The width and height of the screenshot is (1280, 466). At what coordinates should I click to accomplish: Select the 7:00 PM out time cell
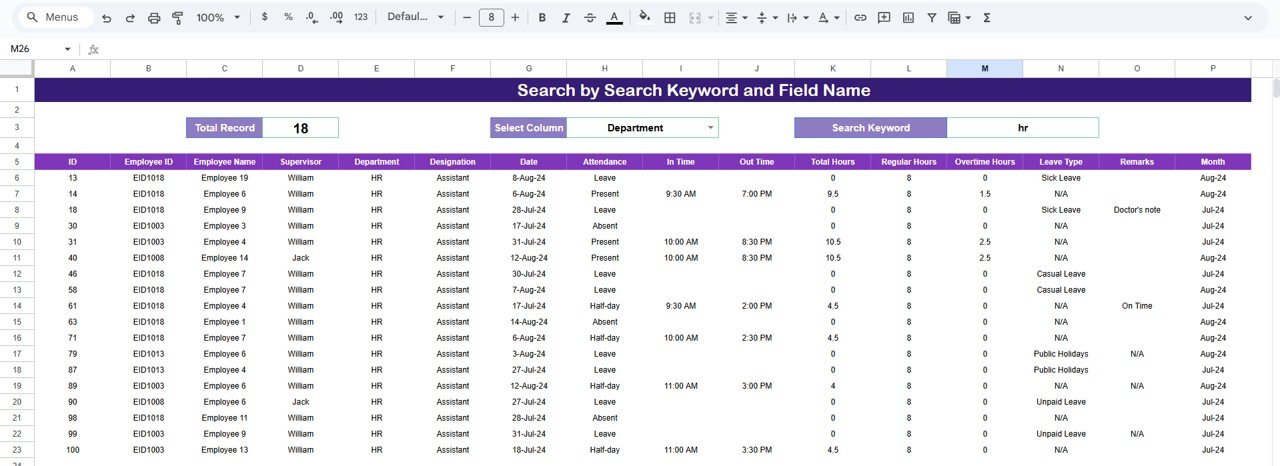point(756,194)
